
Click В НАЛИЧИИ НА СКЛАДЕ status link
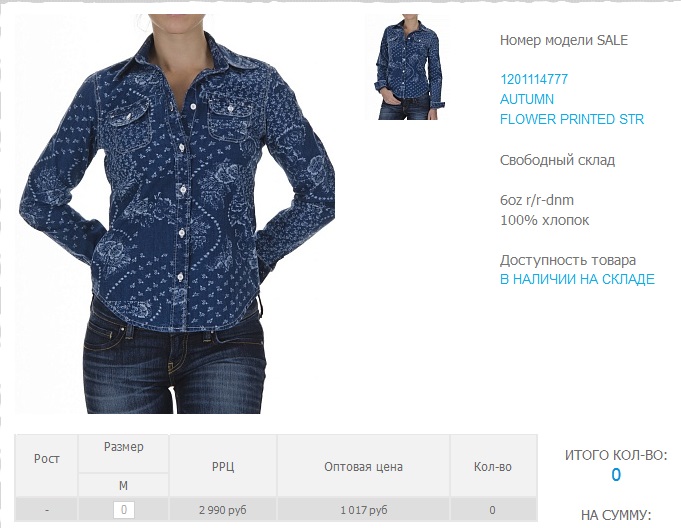click(577, 279)
